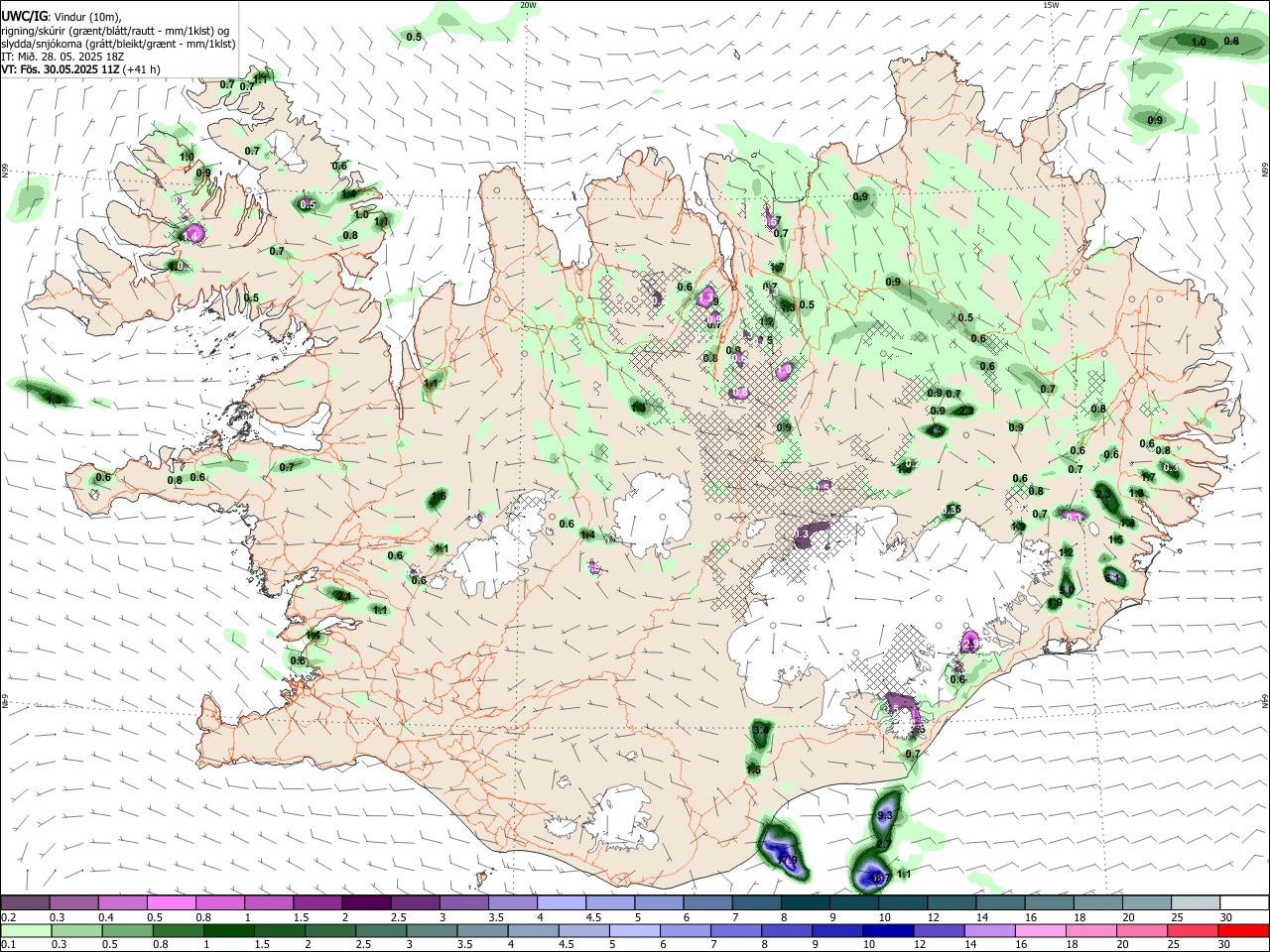This screenshot has width=1270, height=952.
Task: Click the "17.9" precipitation value in the blue cell
Action: coord(787,860)
